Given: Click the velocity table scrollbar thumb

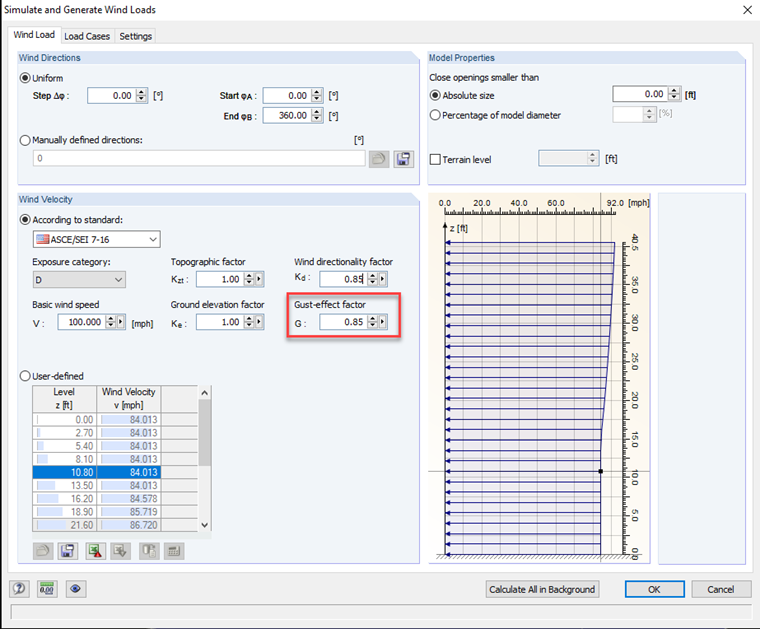Looking at the screenshot, I should [205, 431].
